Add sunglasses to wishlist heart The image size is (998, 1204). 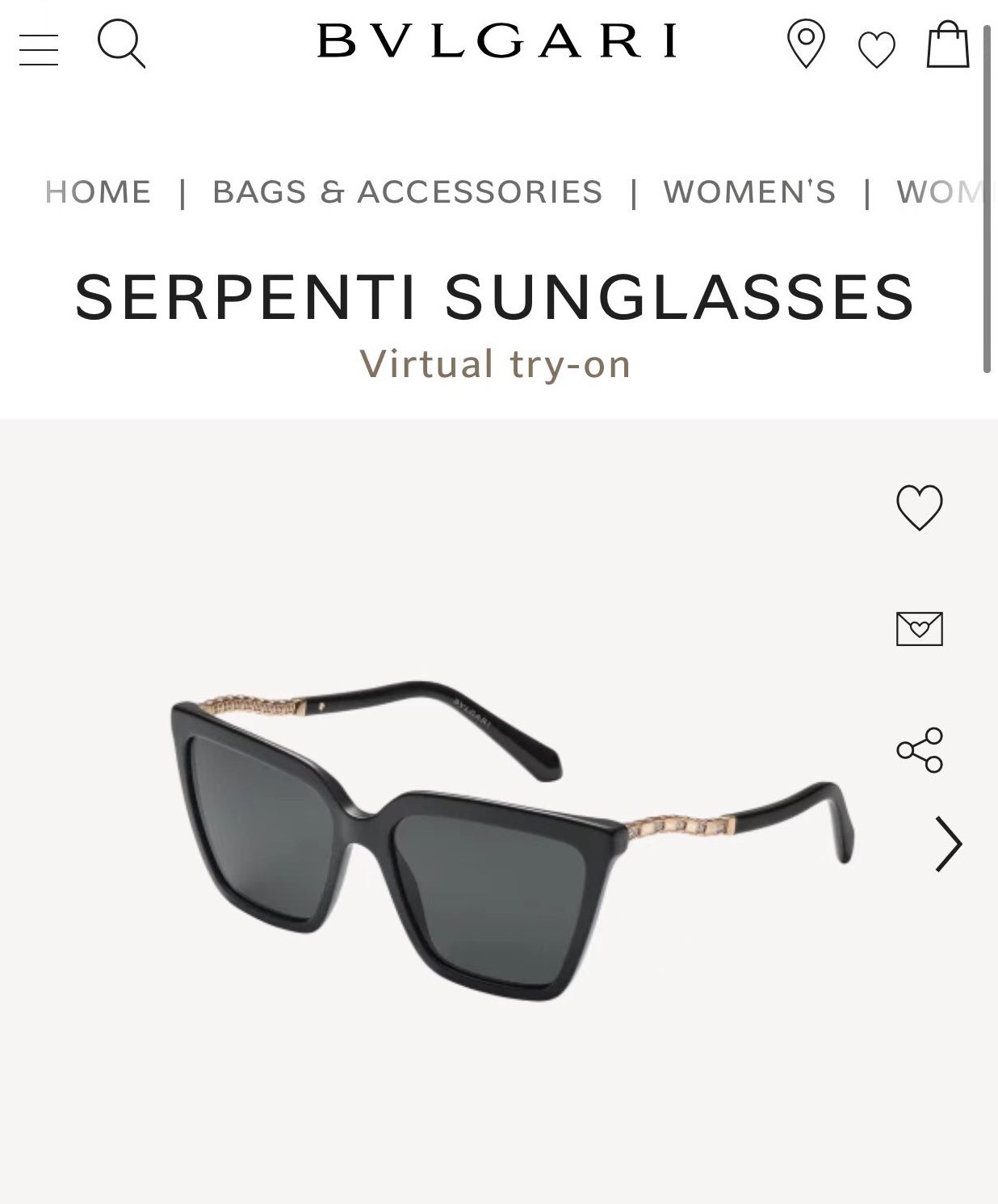pos(920,507)
